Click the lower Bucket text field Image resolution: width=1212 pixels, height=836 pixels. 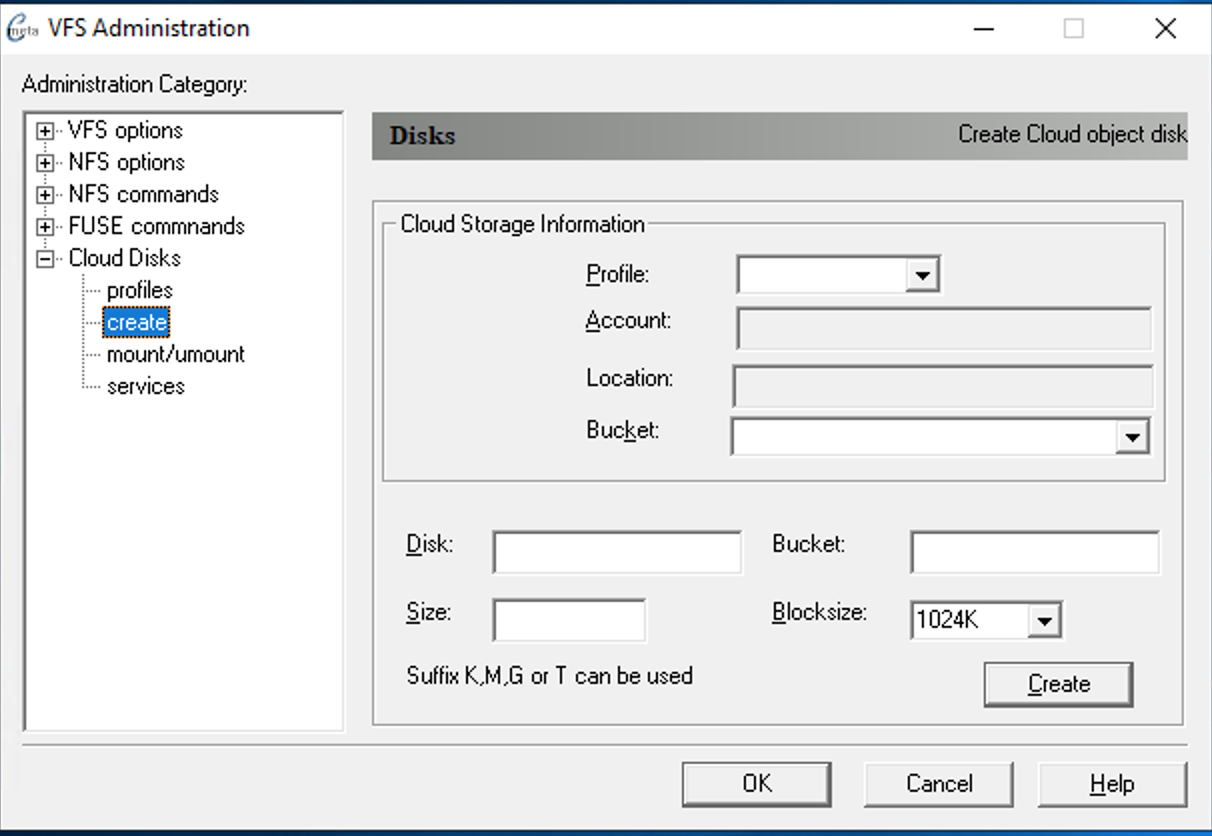(x=1034, y=552)
